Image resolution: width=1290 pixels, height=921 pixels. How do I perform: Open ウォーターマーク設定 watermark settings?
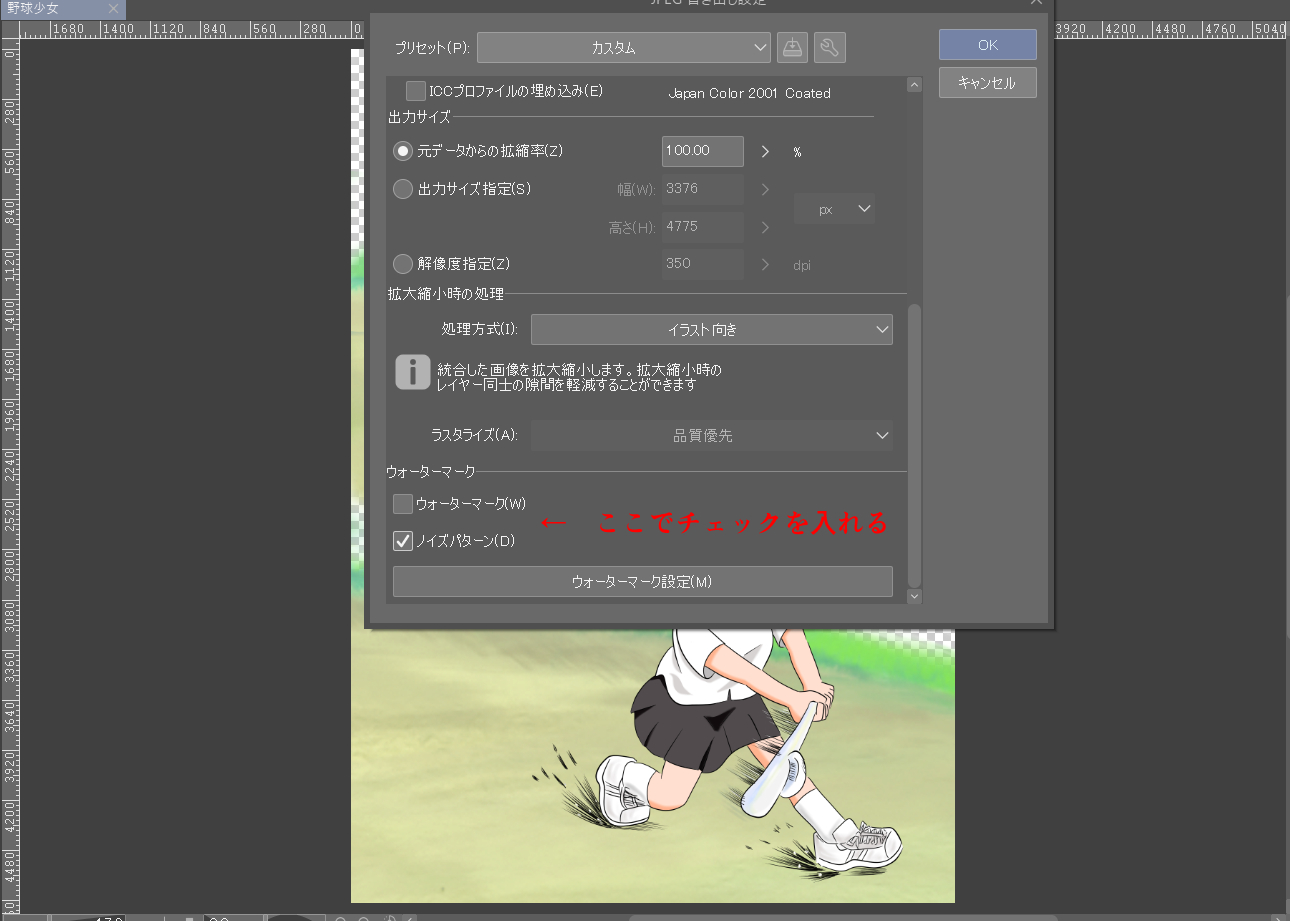pos(642,581)
